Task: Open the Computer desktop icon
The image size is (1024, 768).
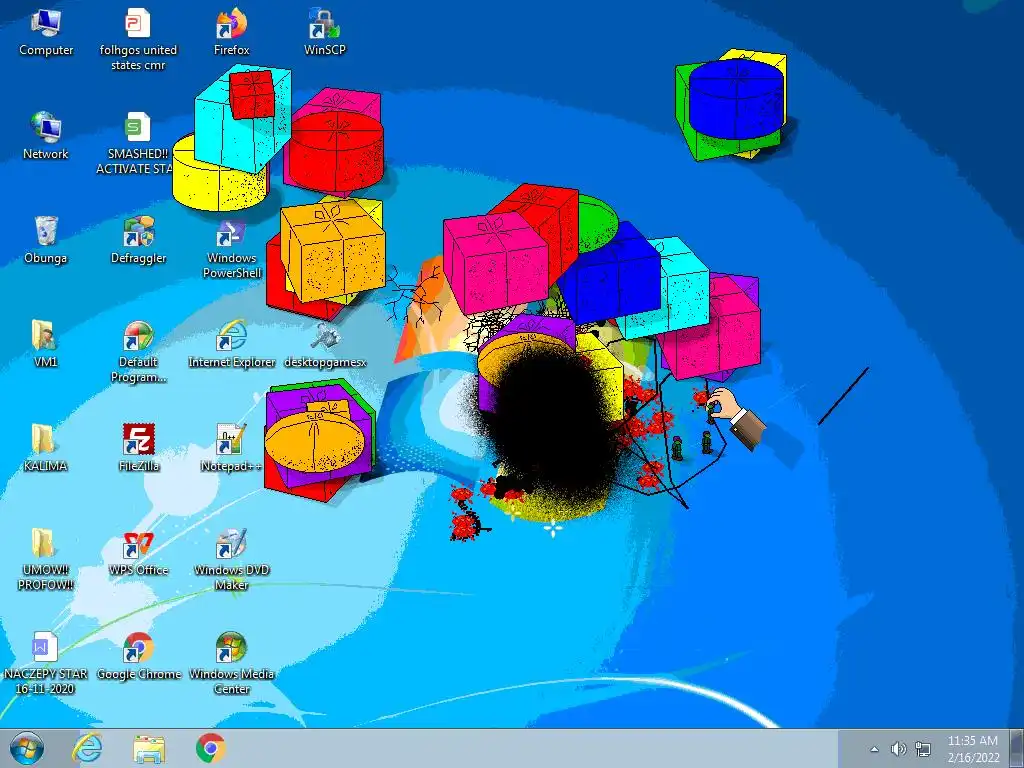Action: tap(46, 33)
